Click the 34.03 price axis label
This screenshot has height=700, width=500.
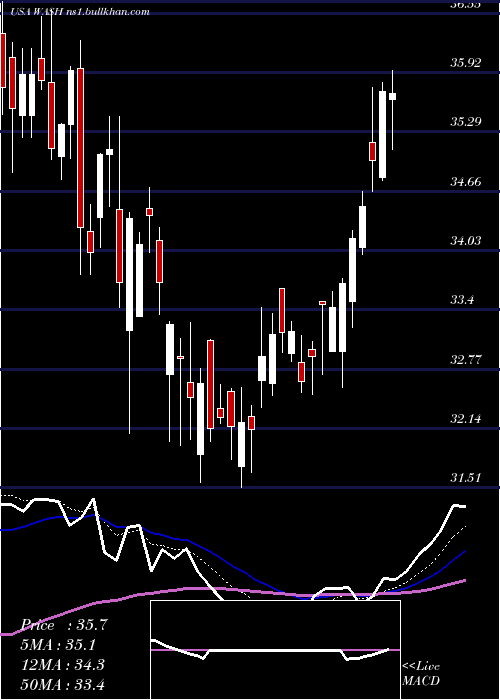(x=466, y=241)
